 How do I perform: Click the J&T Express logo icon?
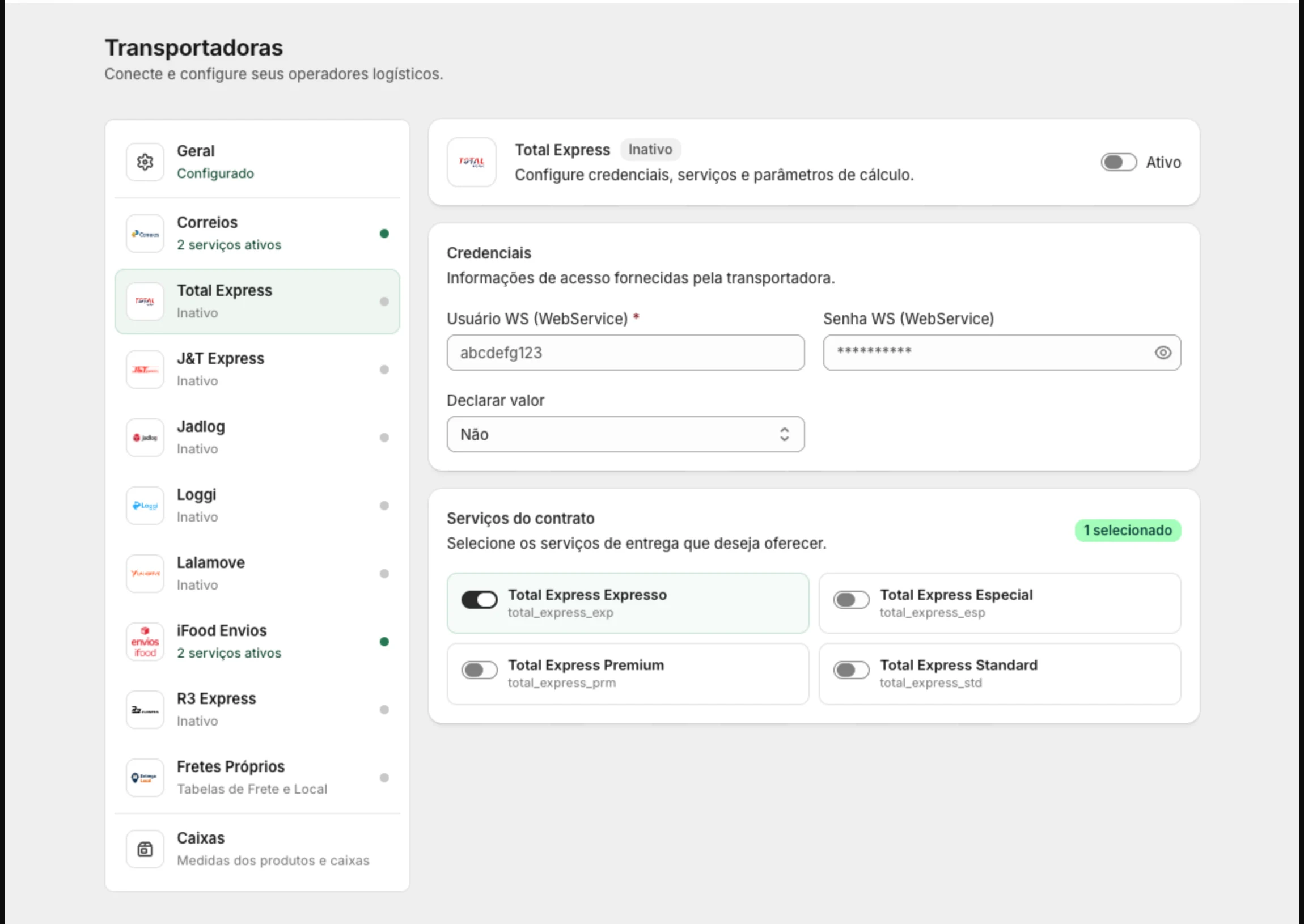pyautogui.click(x=145, y=370)
